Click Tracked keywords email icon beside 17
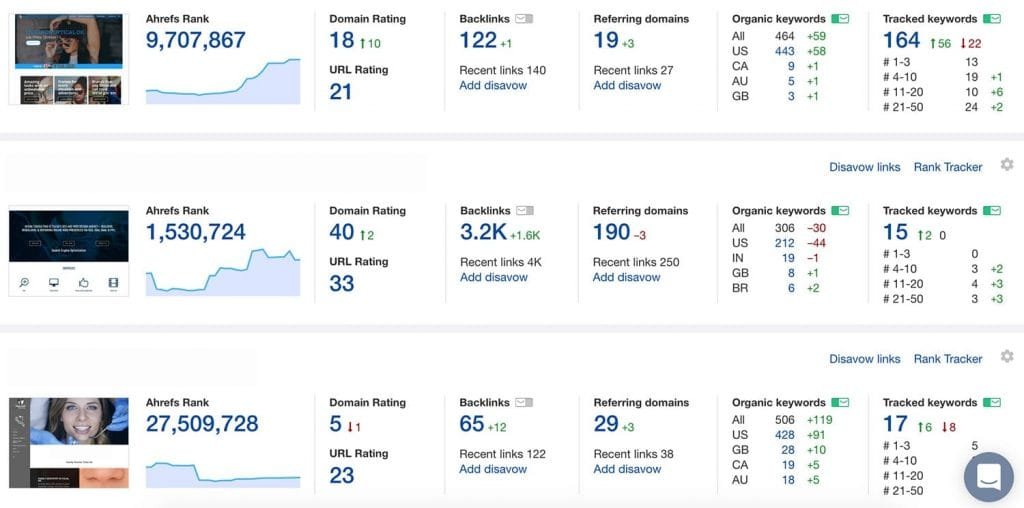Screen dimensions: 1024x508 coord(991,403)
